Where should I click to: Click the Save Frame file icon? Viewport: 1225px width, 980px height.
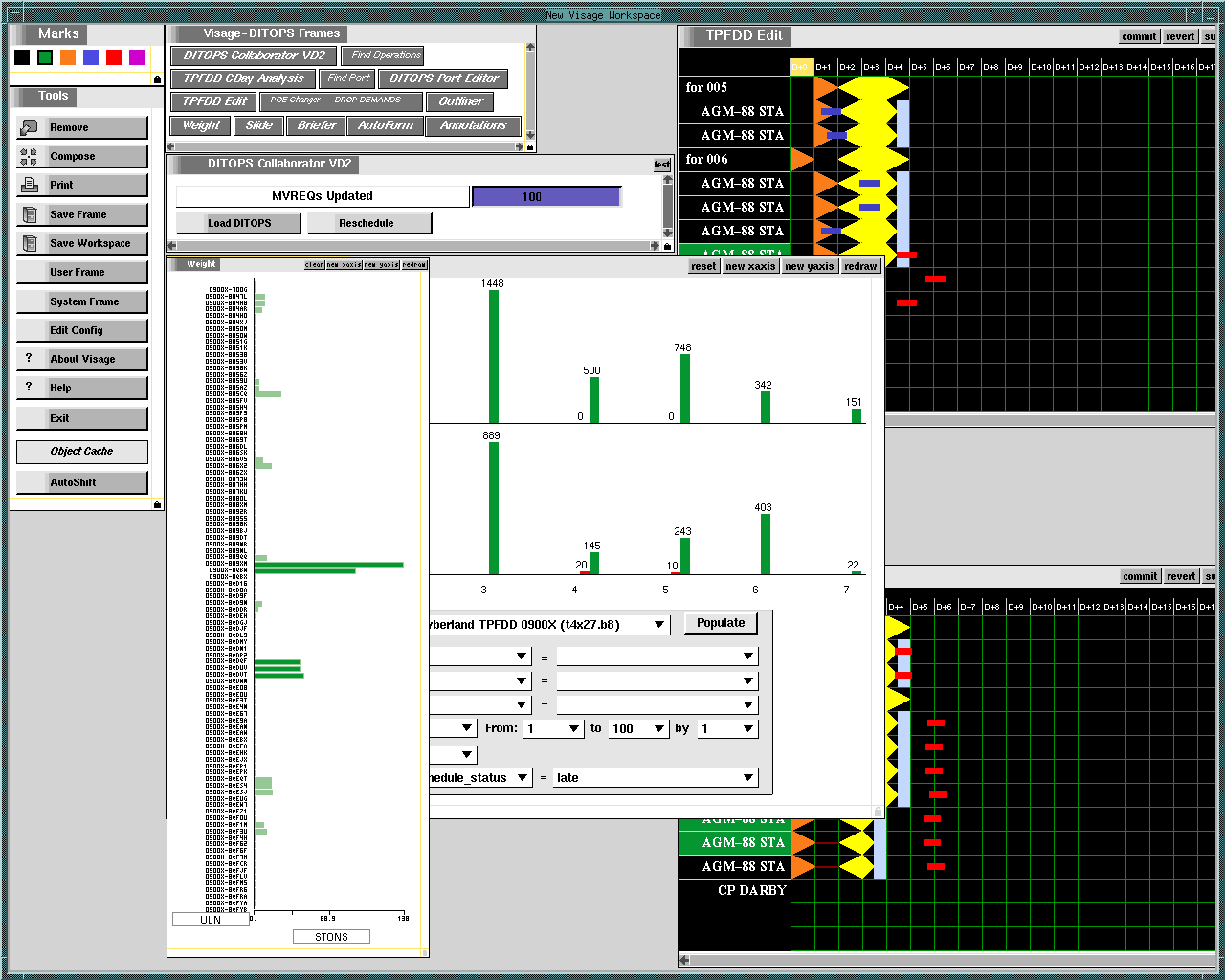(x=29, y=214)
